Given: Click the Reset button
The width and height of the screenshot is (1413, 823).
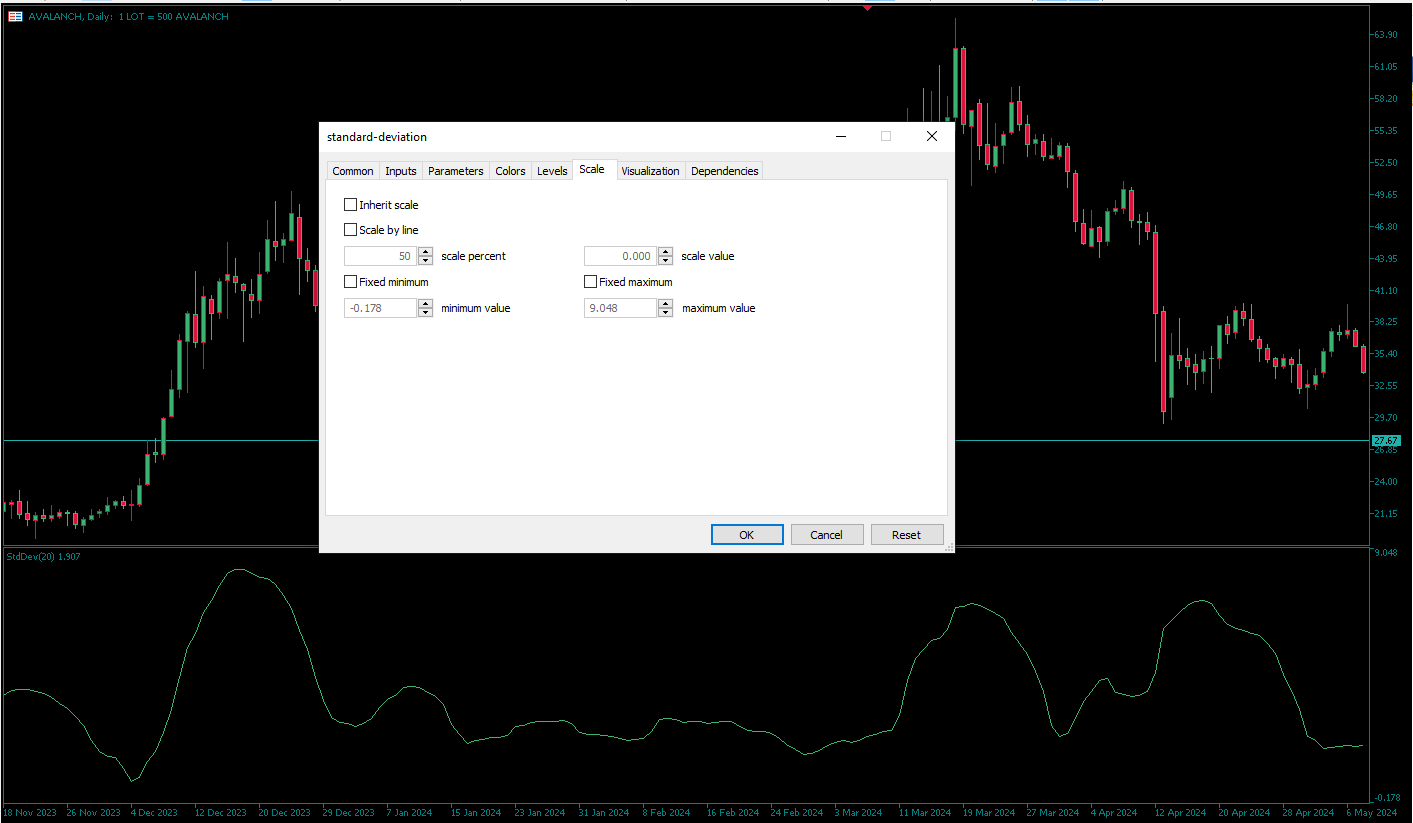Looking at the screenshot, I should [907, 535].
